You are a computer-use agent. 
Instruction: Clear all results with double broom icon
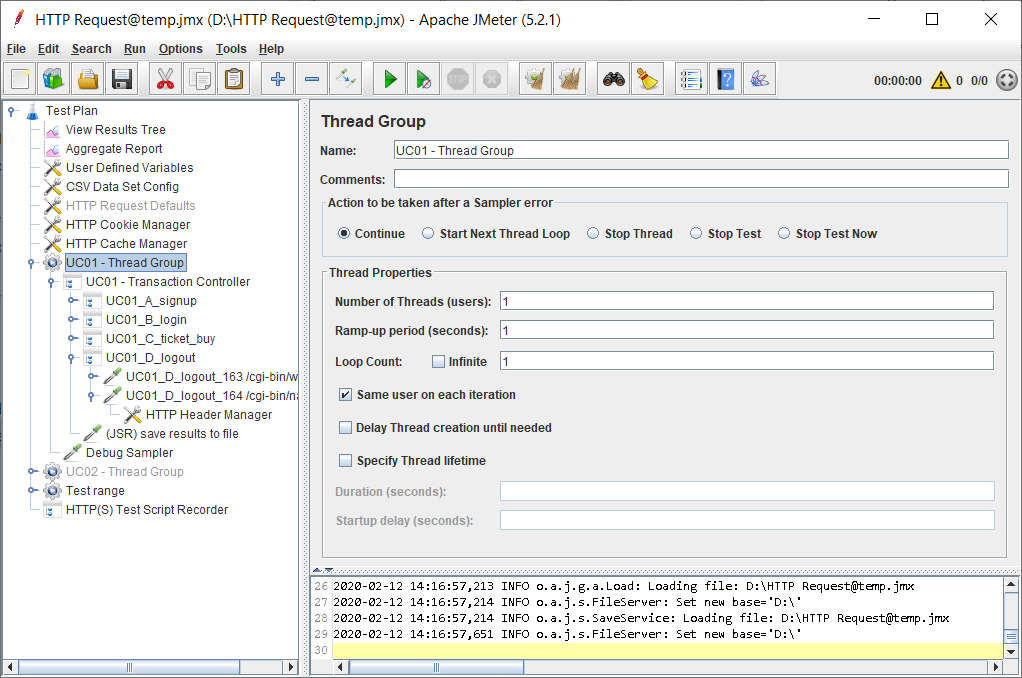coord(570,80)
